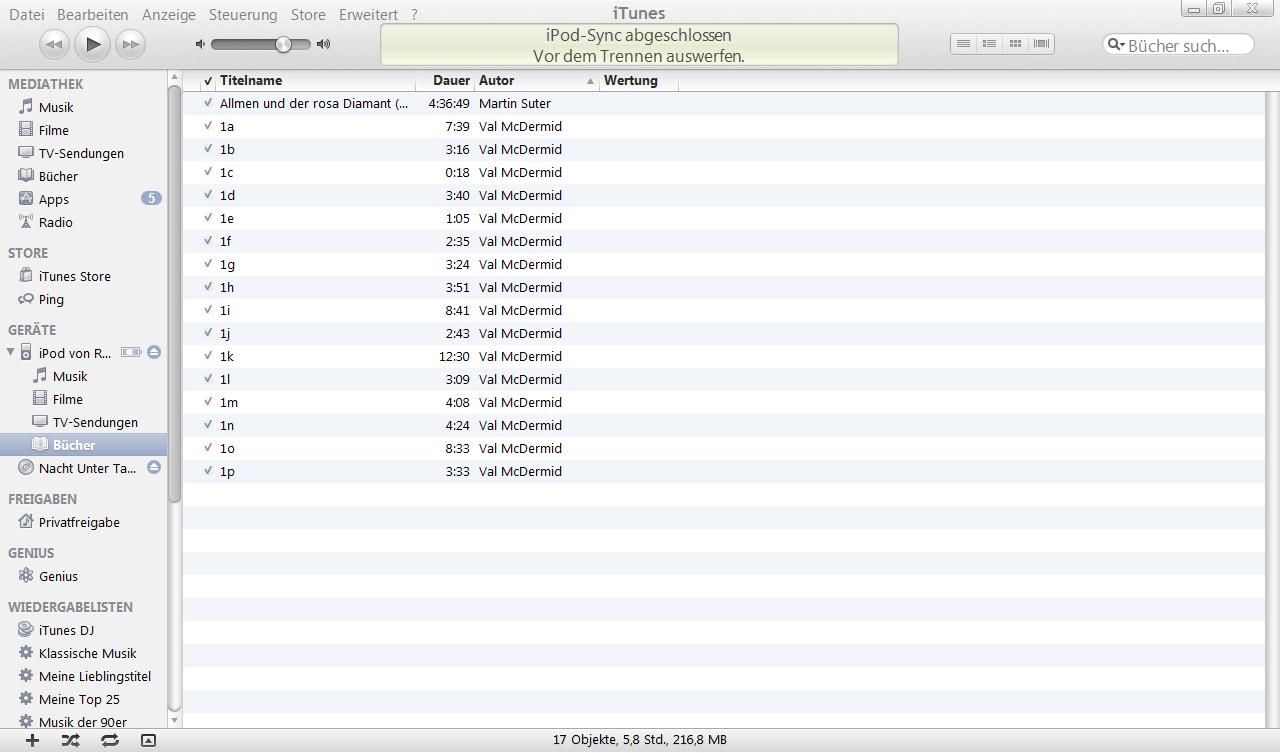Open TV-Sendungen on the iPod
Viewport: 1281px width, 753px height.
pyautogui.click(x=95, y=422)
